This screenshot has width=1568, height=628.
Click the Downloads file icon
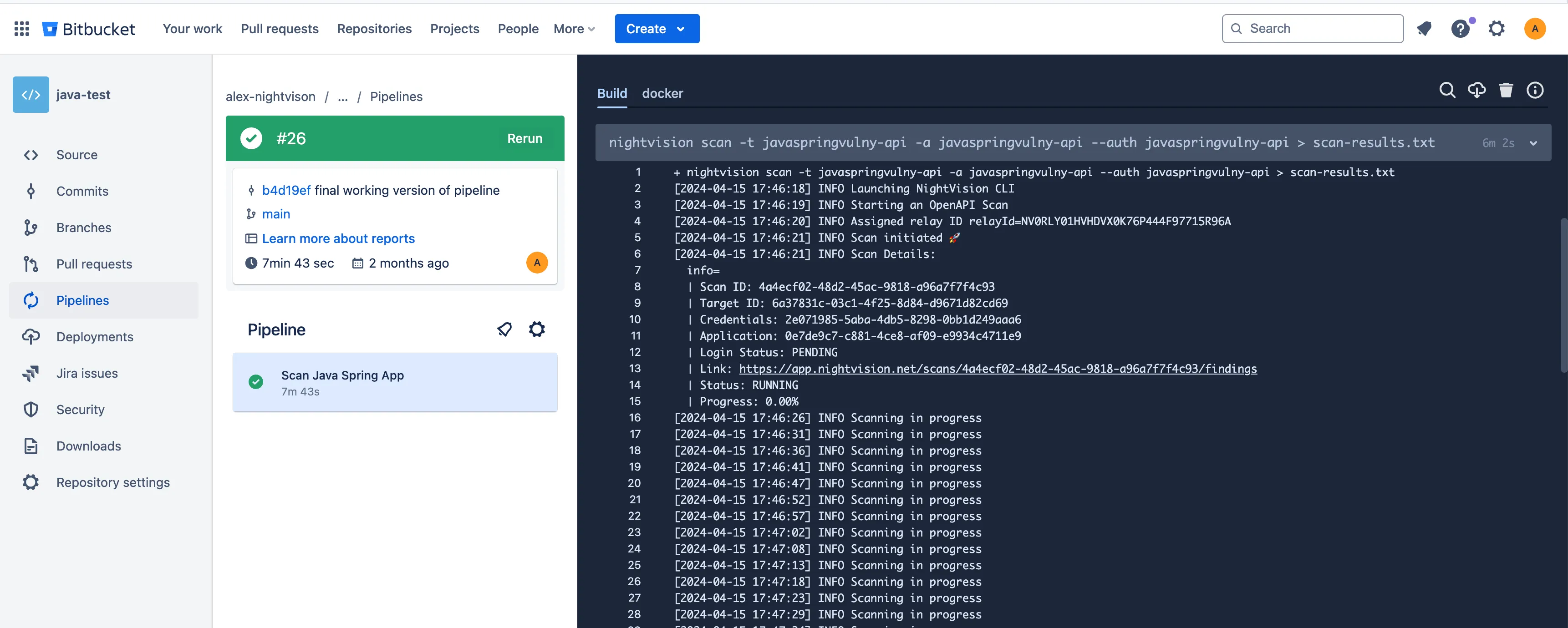pyautogui.click(x=31, y=446)
